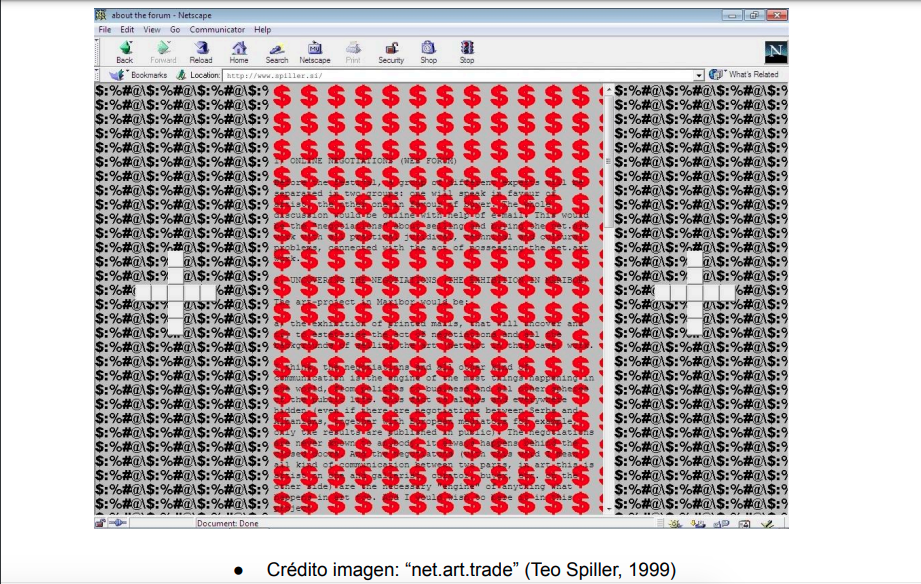Click the Netscape N logo
Image resolution: width=921 pixels, height=584 pixels.
pyautogui.click(x=775, y=53)
